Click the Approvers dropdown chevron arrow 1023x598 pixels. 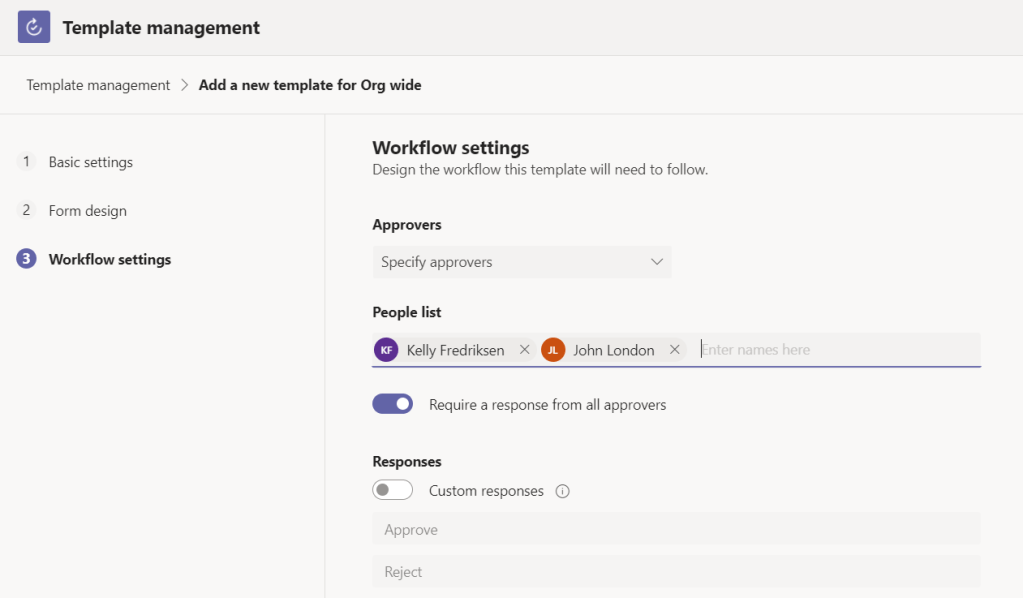click(657, 262)
